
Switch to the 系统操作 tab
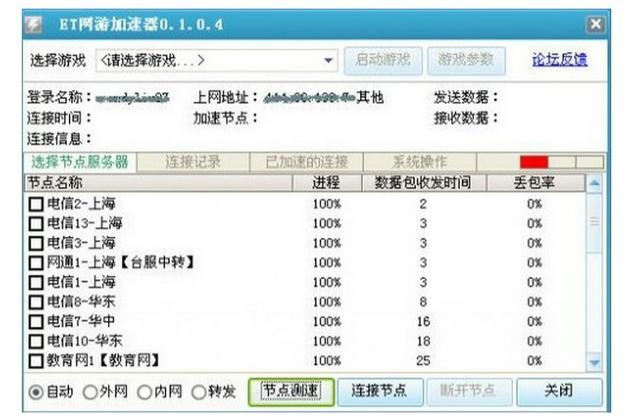coord(420,162)
